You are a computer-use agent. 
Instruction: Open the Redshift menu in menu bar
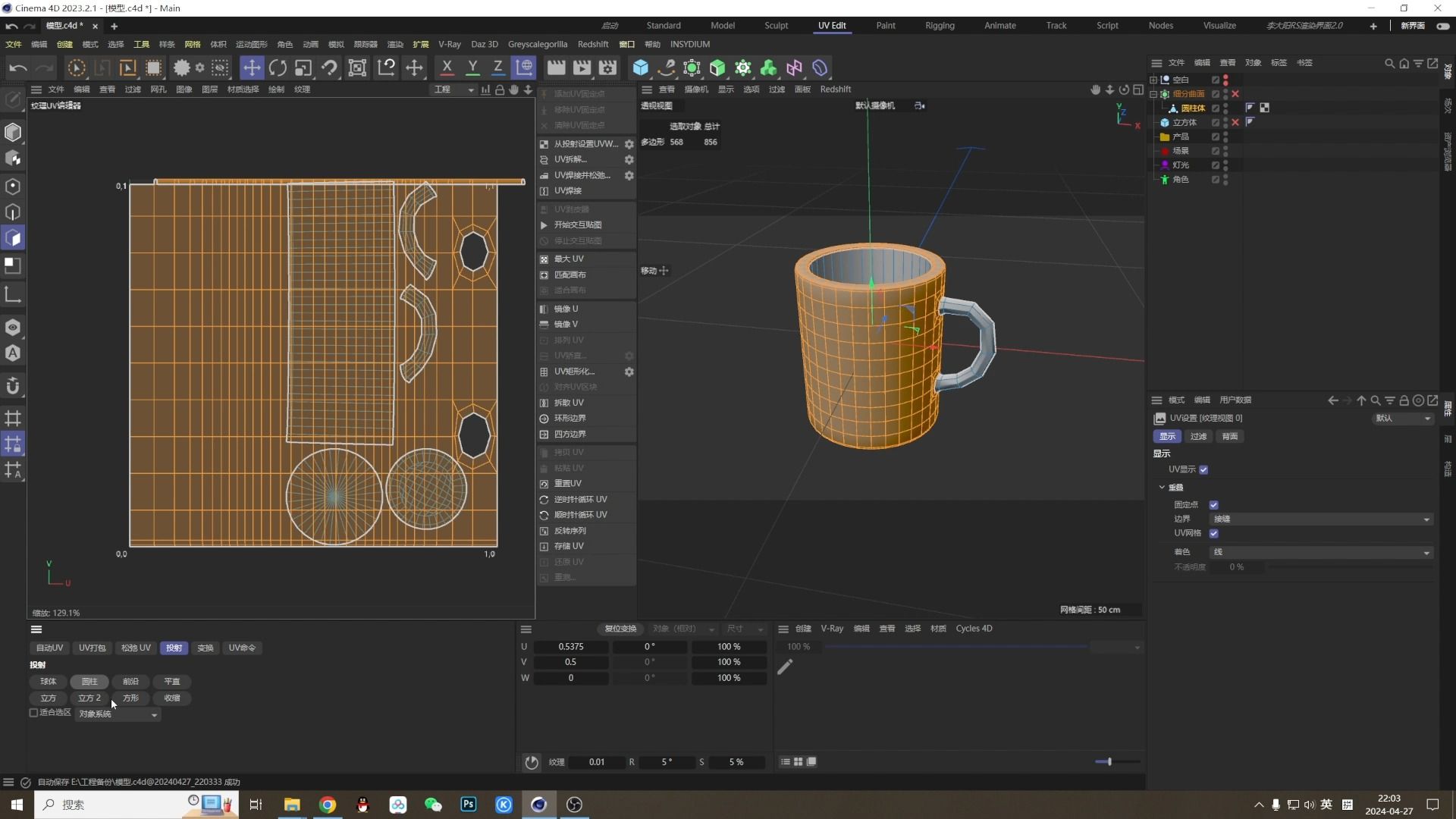click(592, 44)
